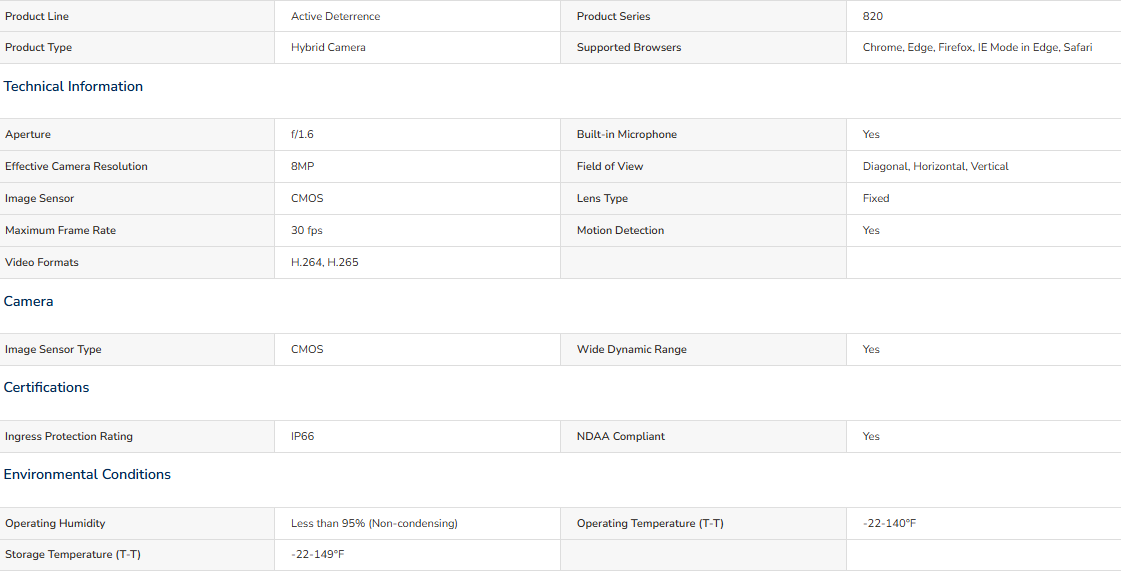Select the H.264, H.265 video formats value
1121x579 pixels.
(325, 262)
